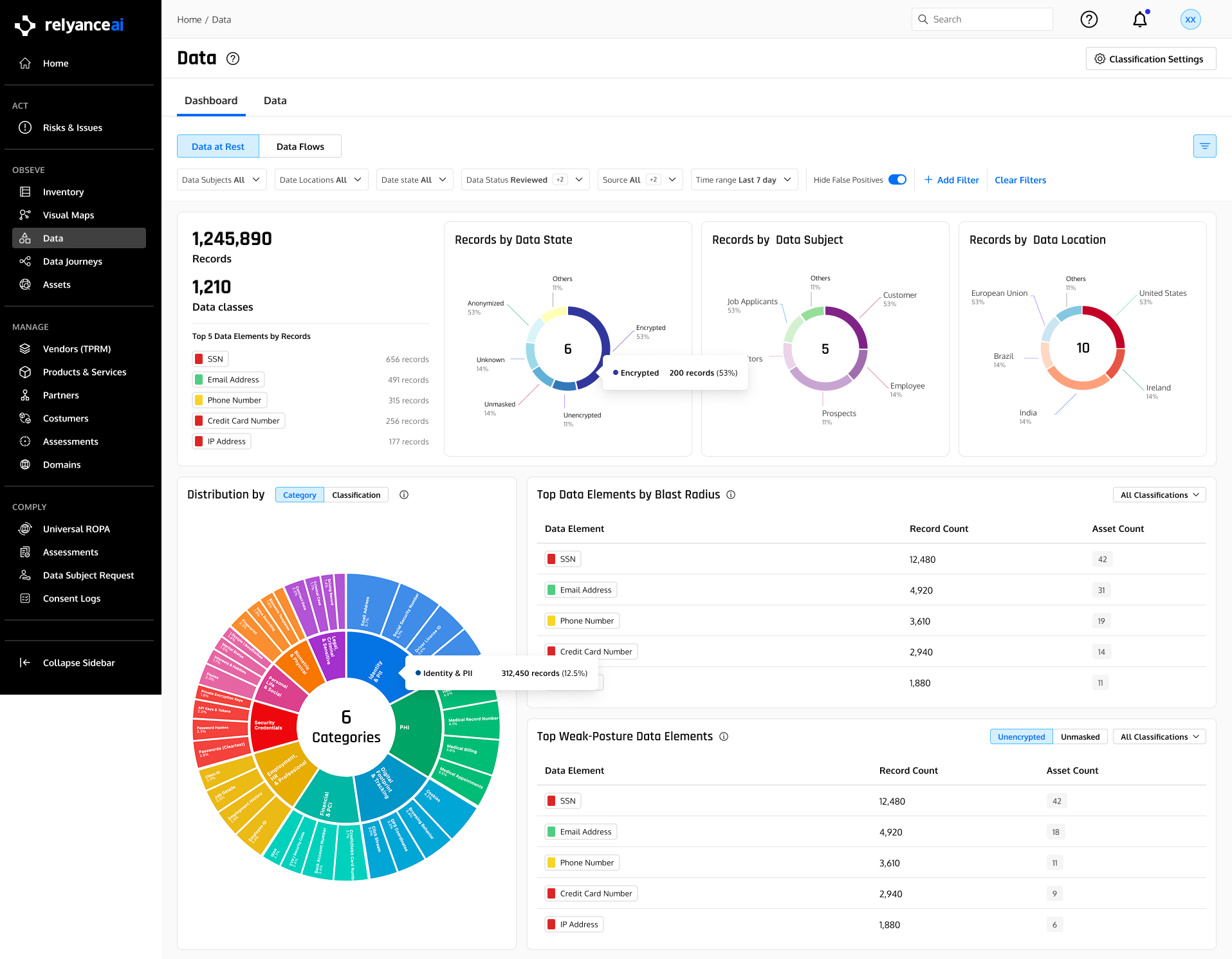Open the Universal ROPA icon
Screen dimensions: 1232x959
click(25, 529)
